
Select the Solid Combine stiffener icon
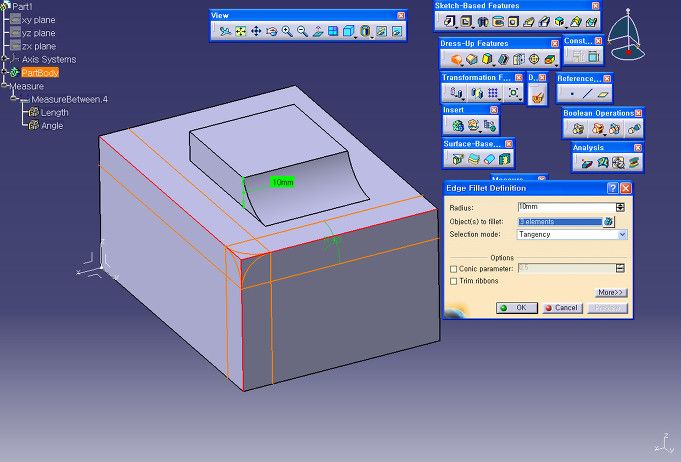tap(559, 21)
